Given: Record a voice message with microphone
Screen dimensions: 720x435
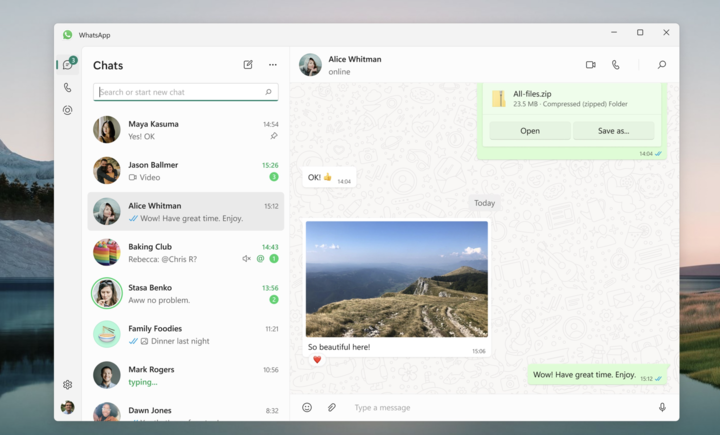Looking at the screenshot, I should point(661,407).
